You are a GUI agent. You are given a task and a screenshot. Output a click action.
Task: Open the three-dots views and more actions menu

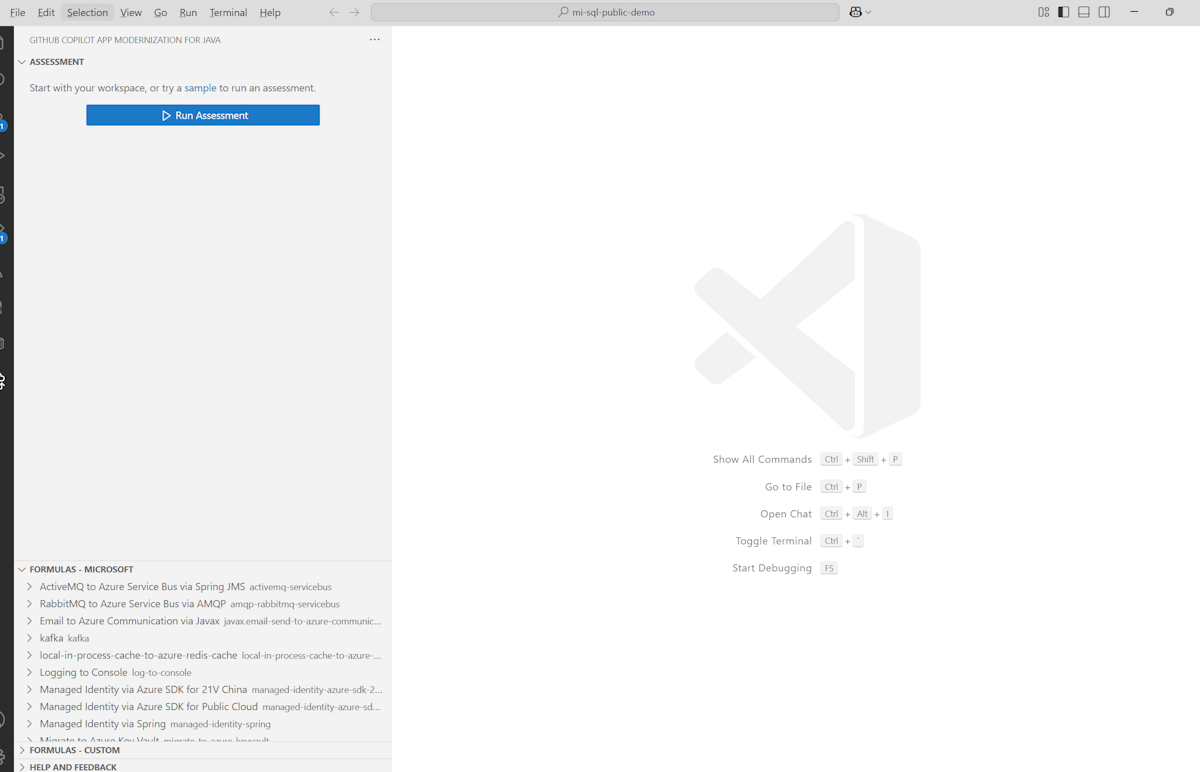coord(375,40)
